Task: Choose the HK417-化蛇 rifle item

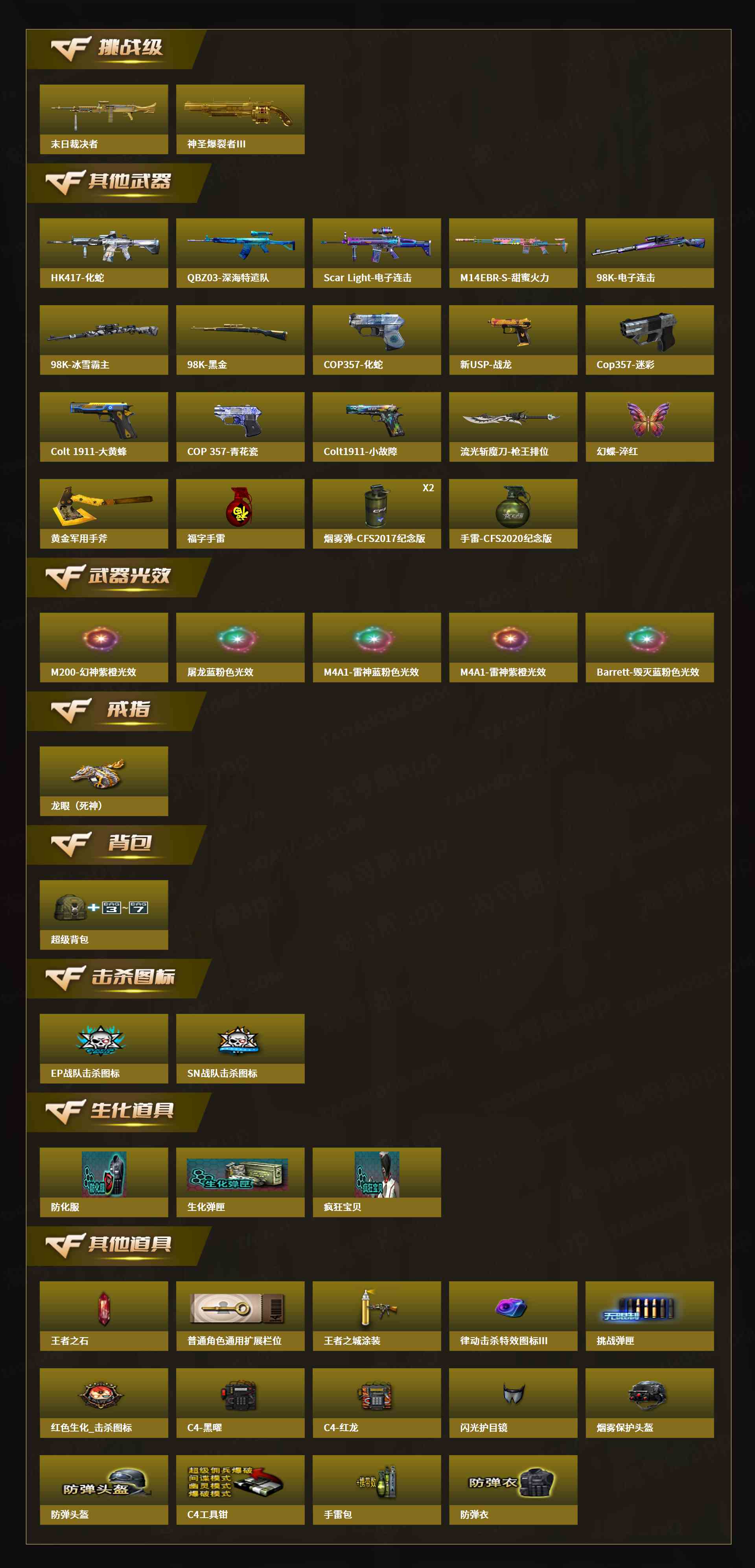Action: [104, 253]
